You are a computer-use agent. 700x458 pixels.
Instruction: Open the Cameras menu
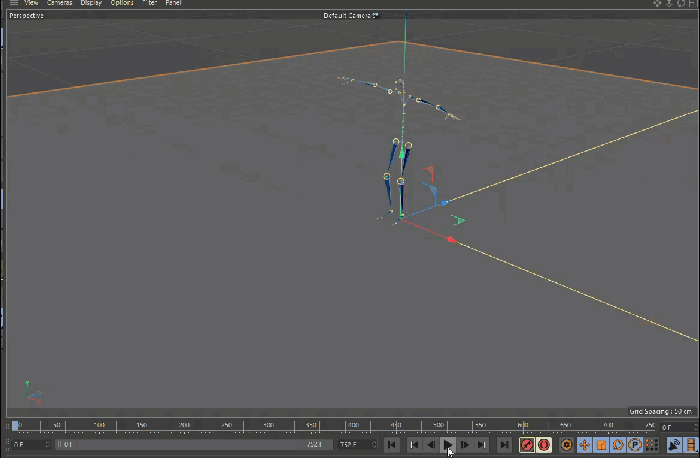click(x=59, y=3)
